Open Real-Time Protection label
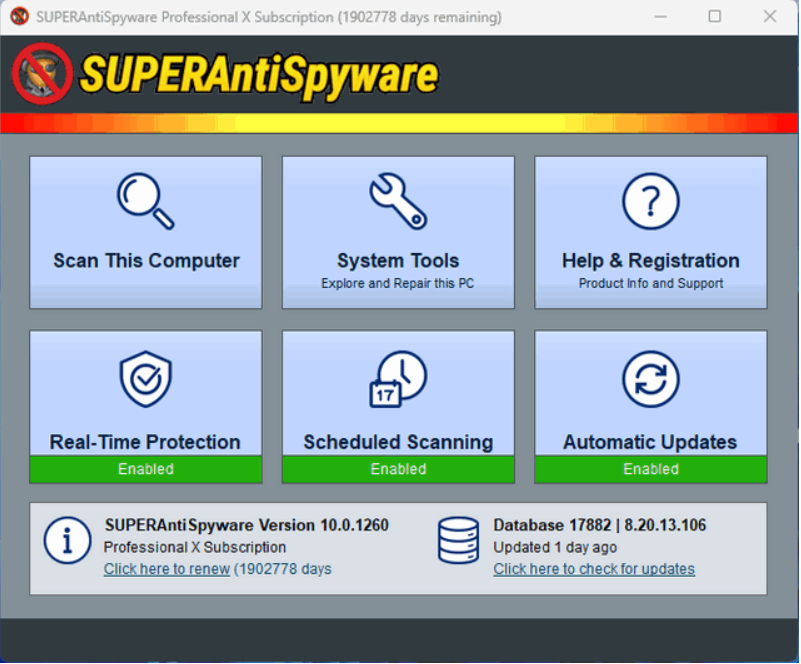The height and width of the screenshot is (664, 801). coord(145,442)
